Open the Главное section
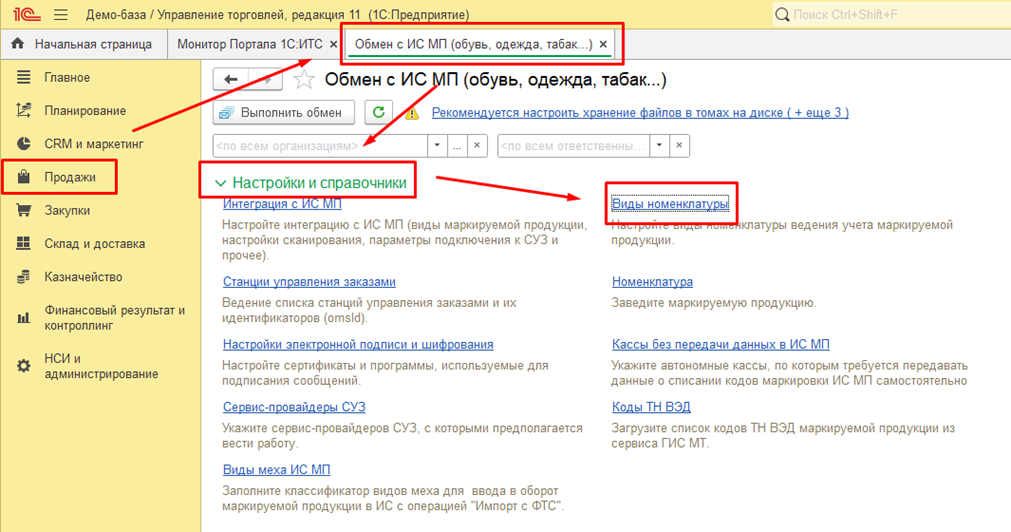The width and height of the screenshot is (1011, 532). click(67, 77)
